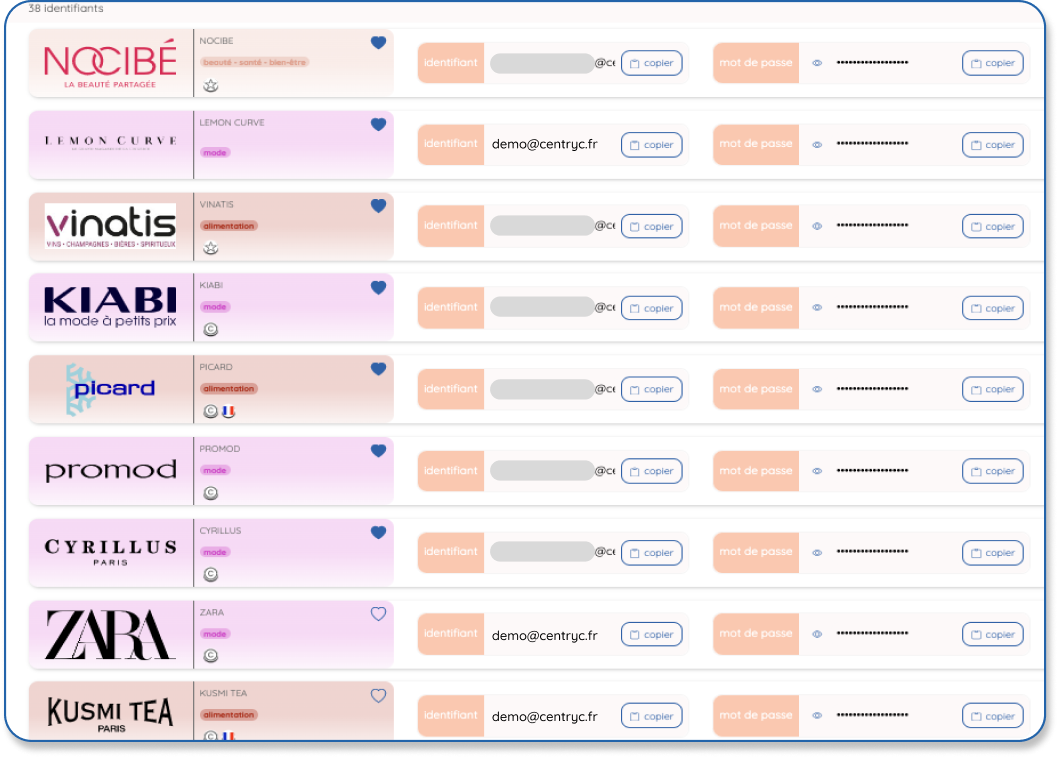Copy the Zara password
Screen dimensions: 1058x757
pyautogui.click(x=992, y=634)
